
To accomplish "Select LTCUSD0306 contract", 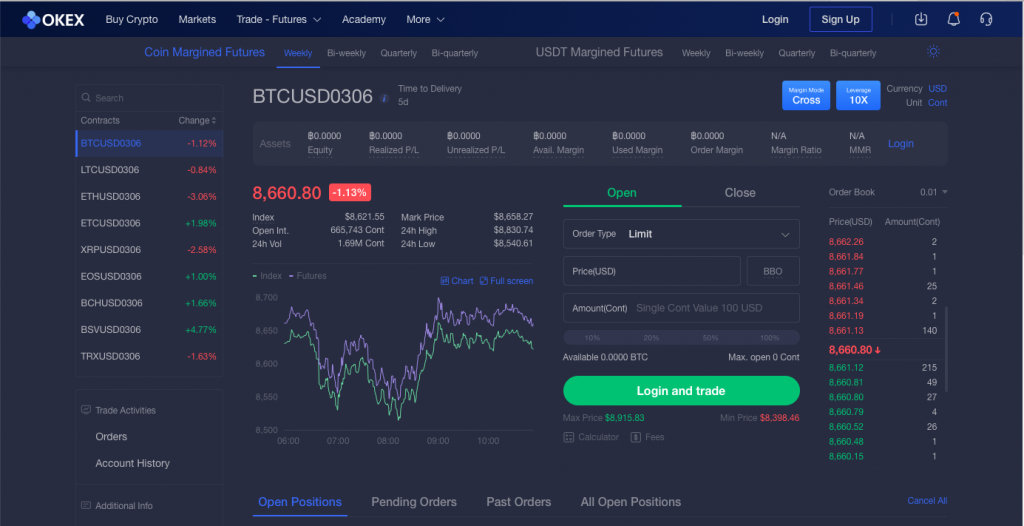I will pyautogui.click(x=149, y=170).
